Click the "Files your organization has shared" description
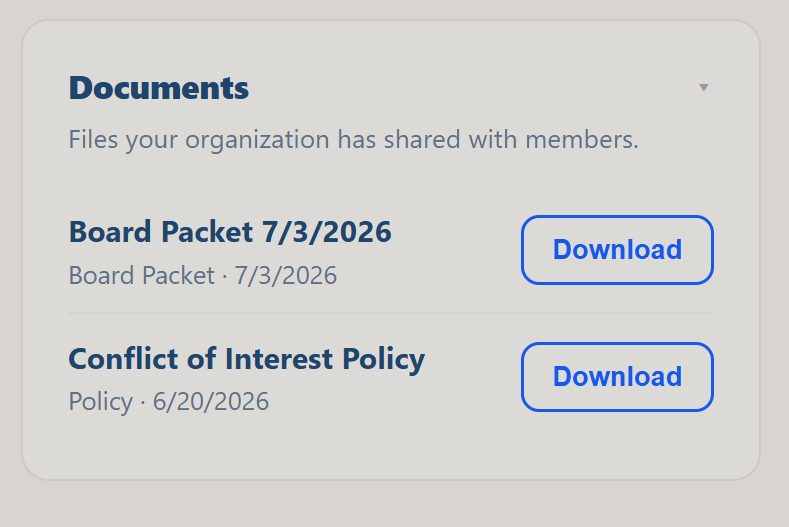789x527 pixels. pos(353,139)
